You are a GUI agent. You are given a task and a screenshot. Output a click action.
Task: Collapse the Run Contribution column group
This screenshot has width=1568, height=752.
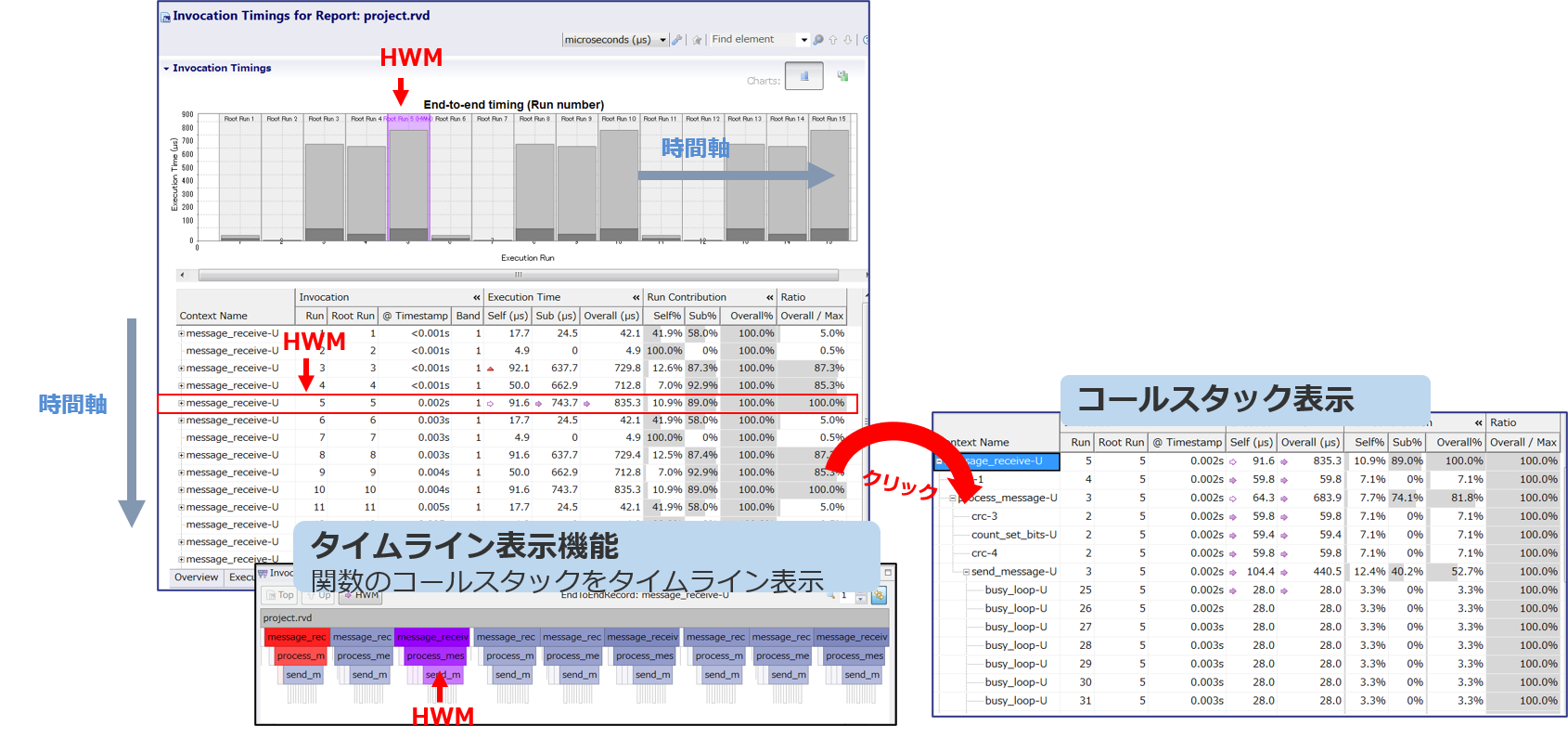click(770, 298)
